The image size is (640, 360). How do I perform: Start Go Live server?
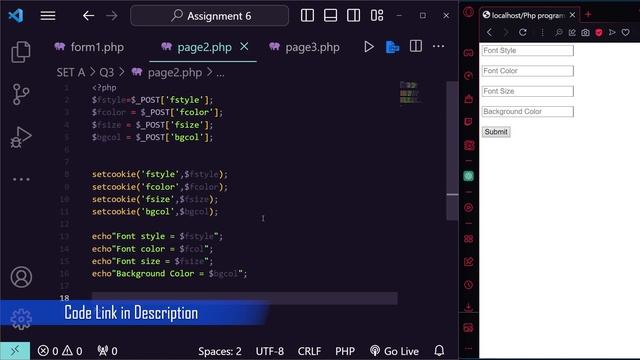point(394,351)
